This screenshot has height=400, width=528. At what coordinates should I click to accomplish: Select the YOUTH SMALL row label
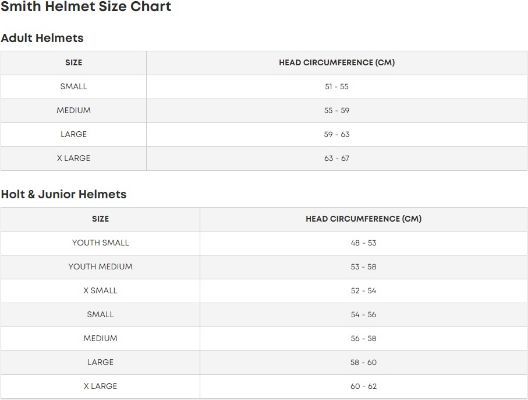tap(100, 243)
